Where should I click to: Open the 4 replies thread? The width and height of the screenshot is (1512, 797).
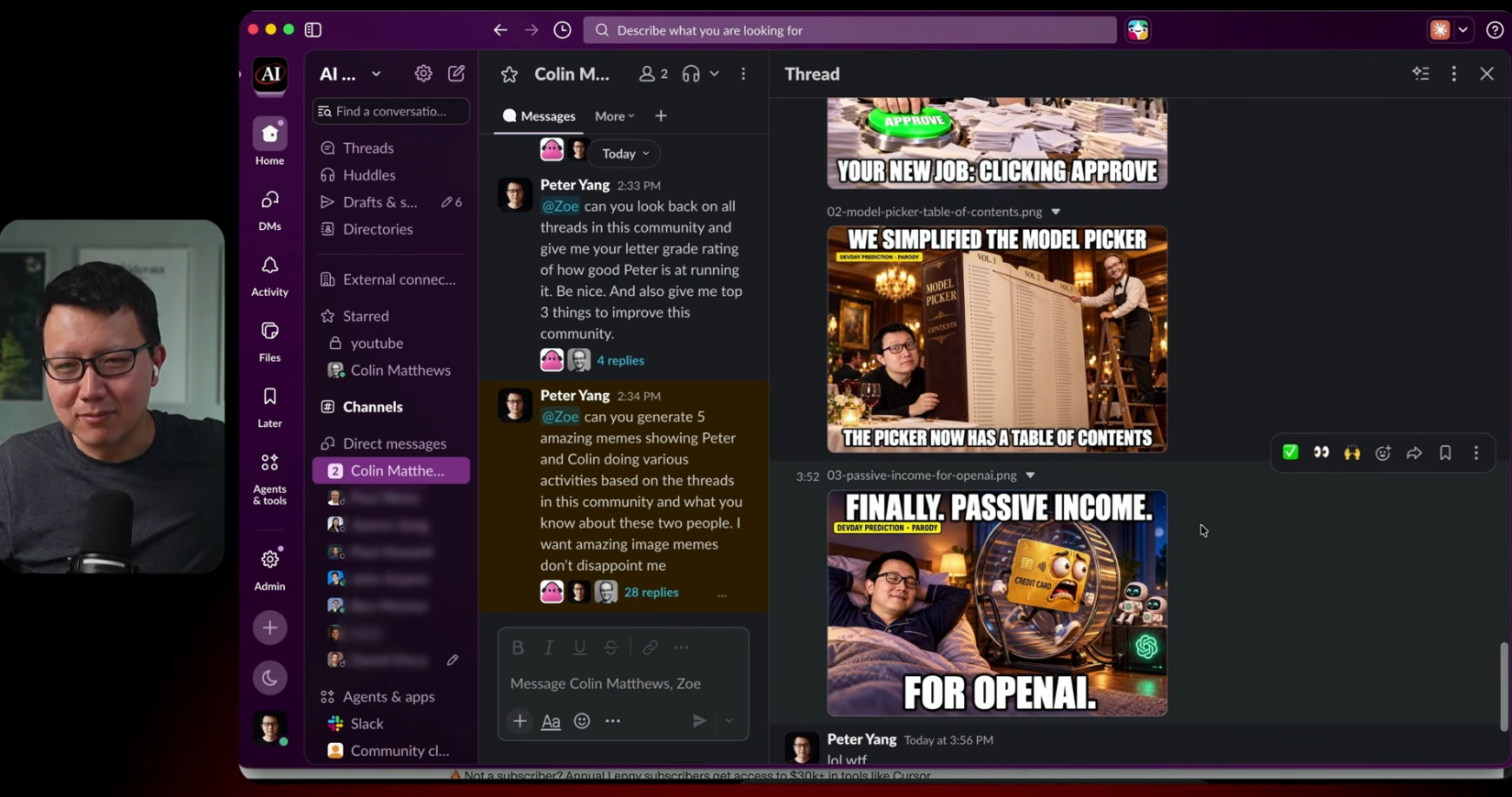point(620,361)
